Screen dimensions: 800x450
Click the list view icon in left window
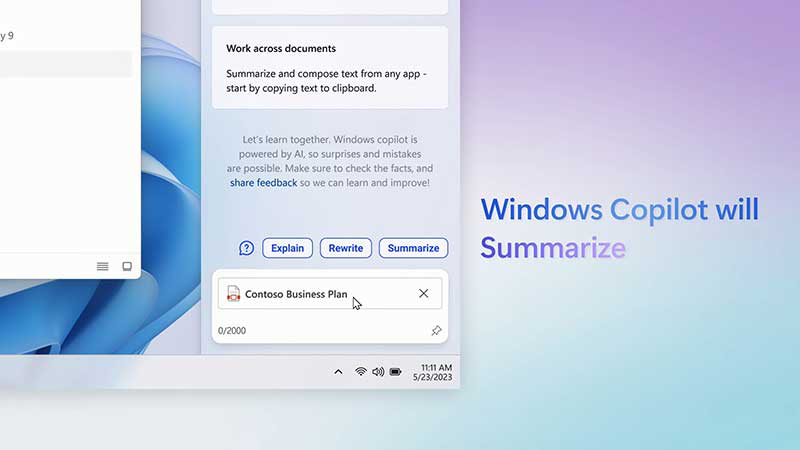[103, 266]
